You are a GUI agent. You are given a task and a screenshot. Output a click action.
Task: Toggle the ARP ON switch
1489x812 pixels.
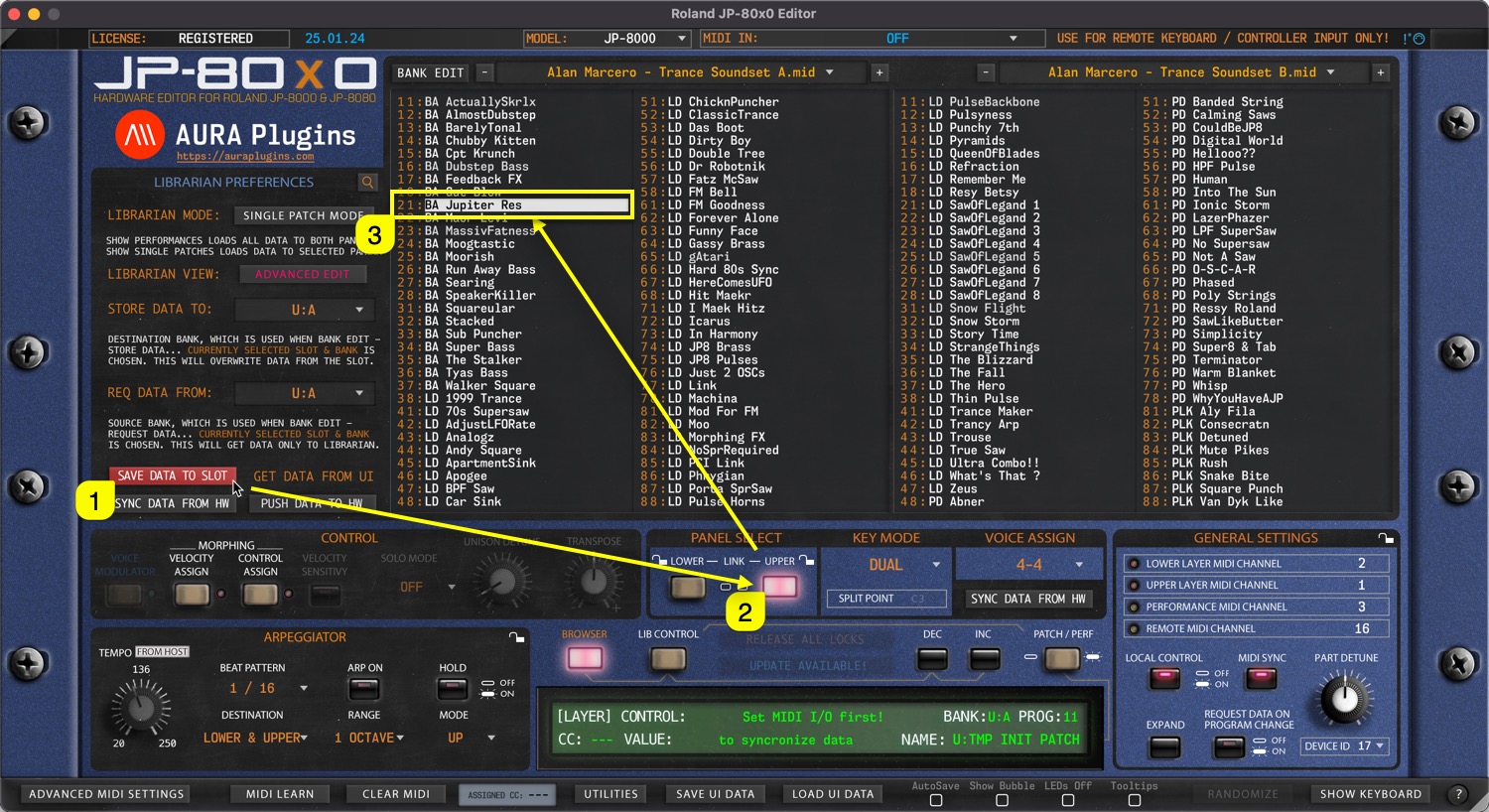(364, 688)
